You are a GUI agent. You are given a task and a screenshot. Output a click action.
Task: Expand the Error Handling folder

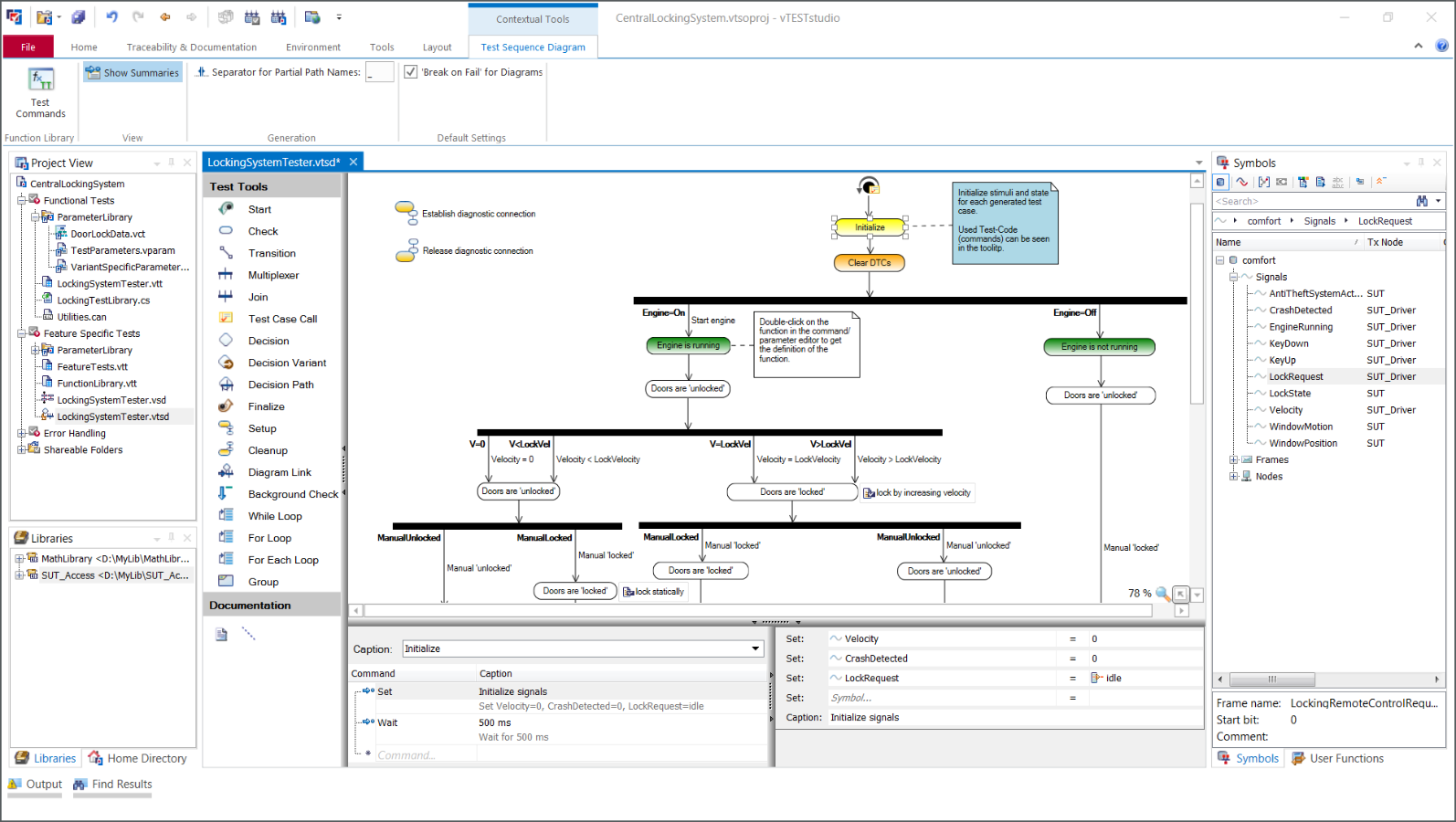(x=22, y=433)
